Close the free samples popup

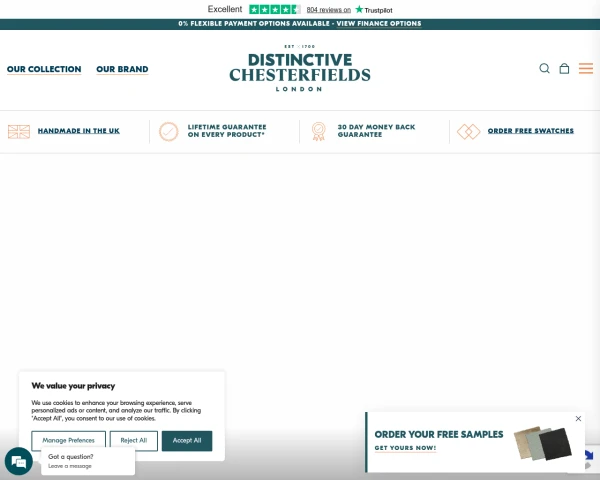(x=578, y=418)
